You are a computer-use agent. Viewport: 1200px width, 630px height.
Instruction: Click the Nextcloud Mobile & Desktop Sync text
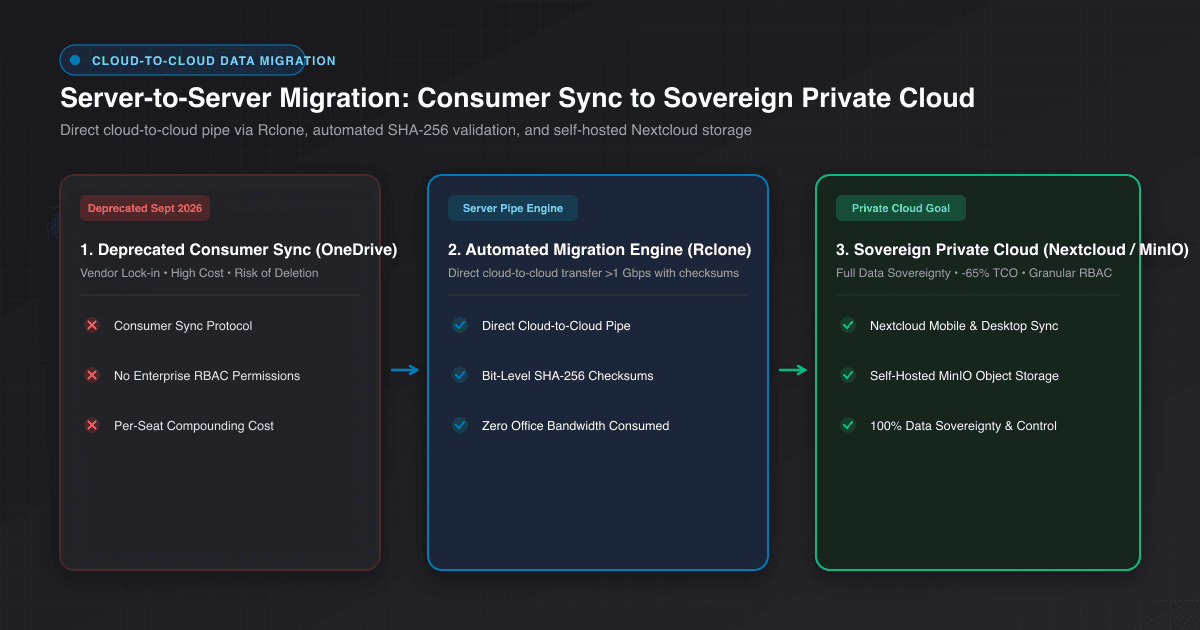point(964,326)
